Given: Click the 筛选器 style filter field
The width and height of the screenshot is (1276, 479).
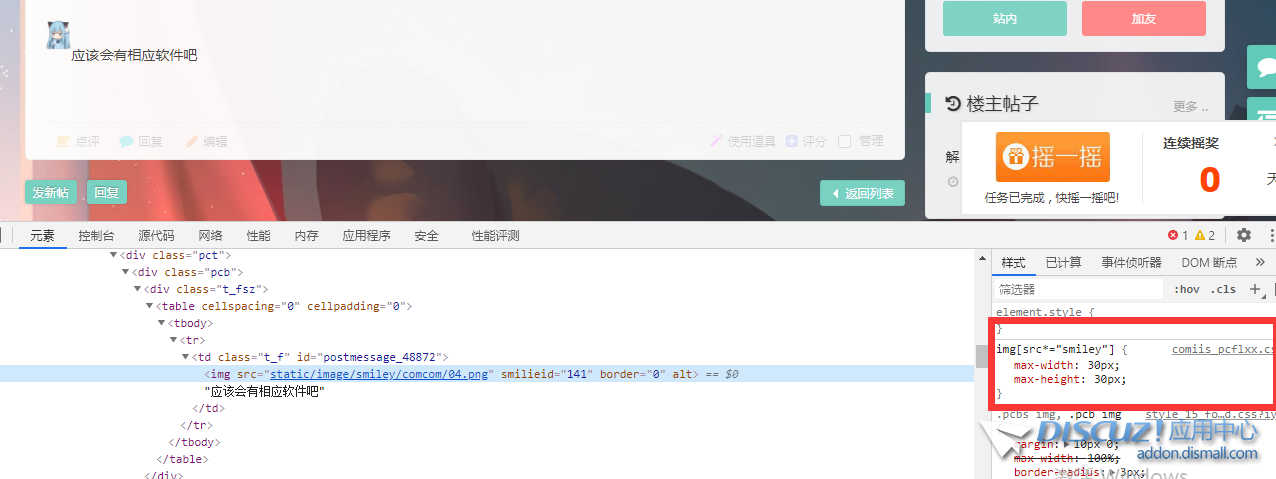Looking at the screenshot, I should (x=1080, y=289).
